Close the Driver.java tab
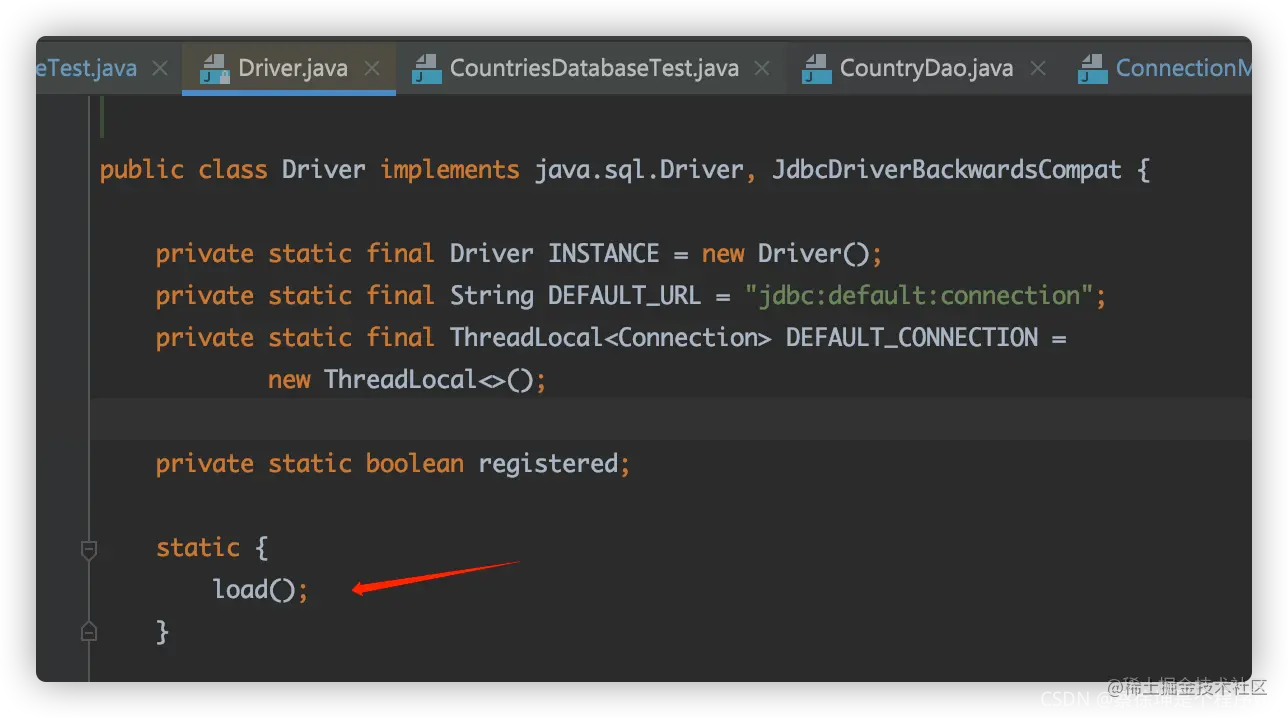Image resolution: width=1288 pixels, height=718 pixels. coord(372,68)
